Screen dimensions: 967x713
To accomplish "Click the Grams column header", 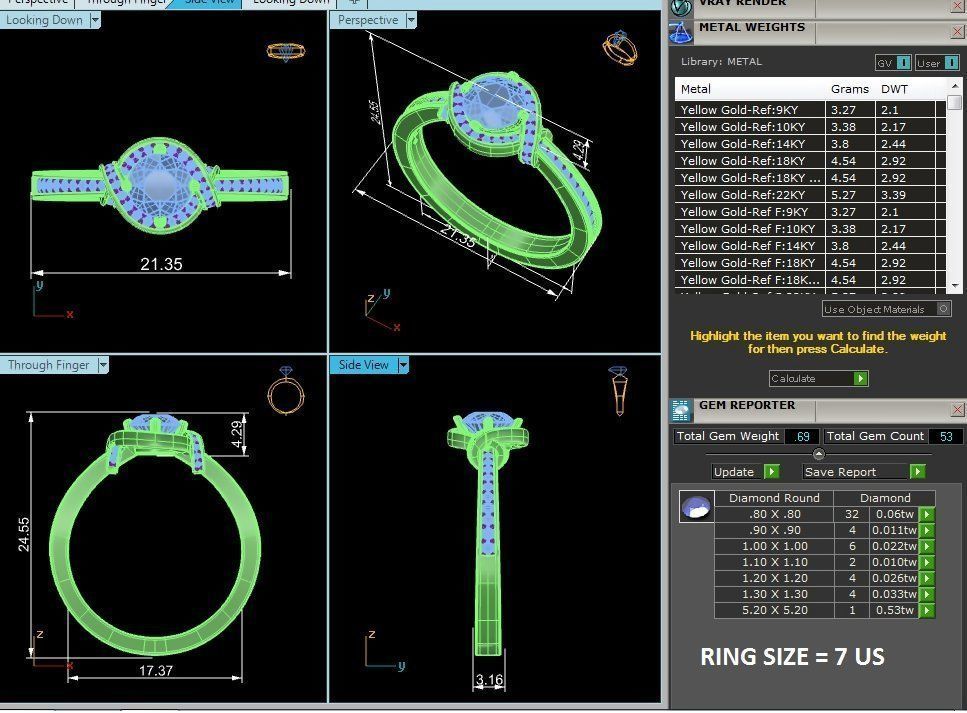I will pyautogui.click(x=849, y=89).
